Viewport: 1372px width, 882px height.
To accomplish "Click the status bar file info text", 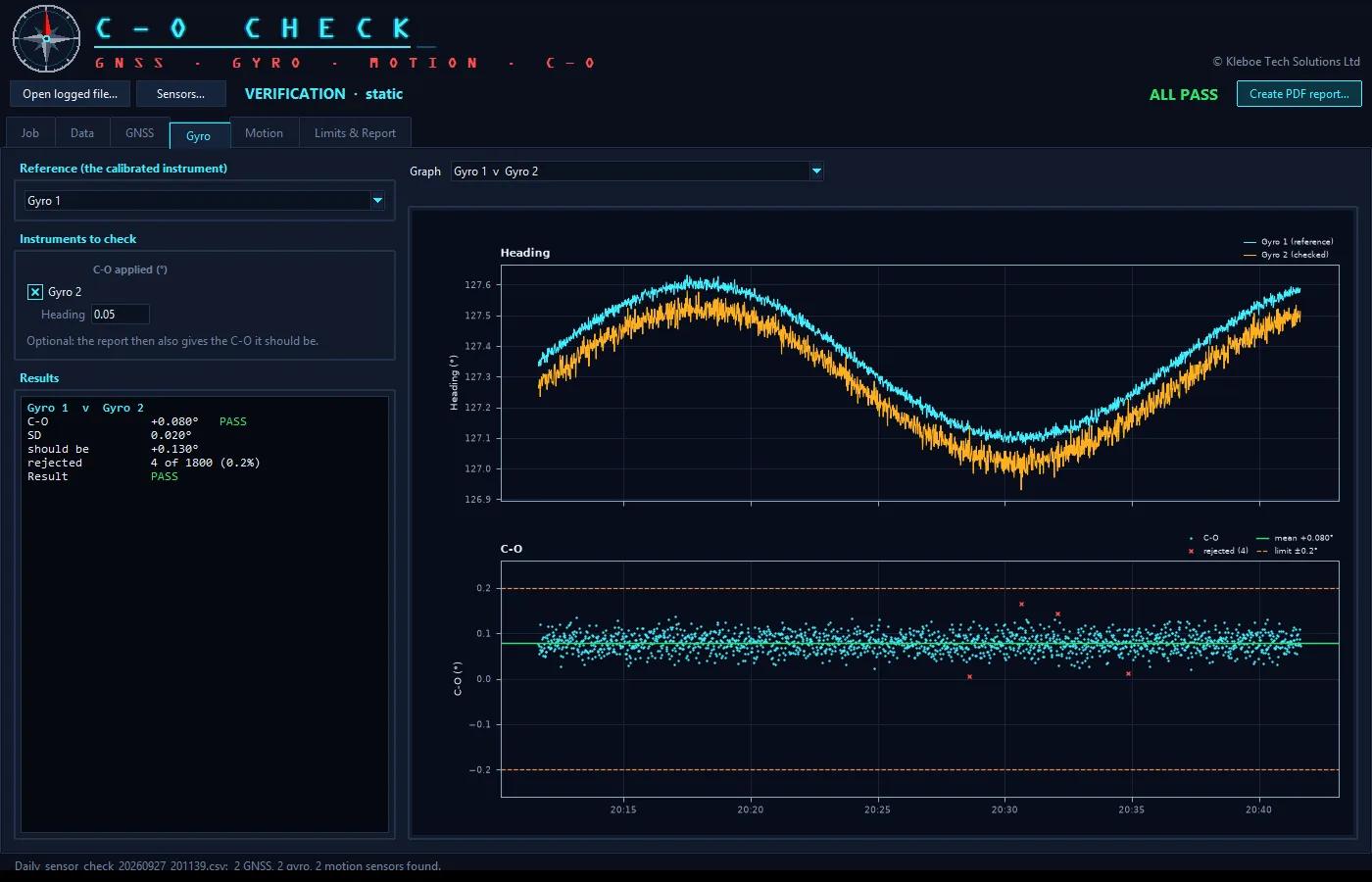I will click(x=227, y=866).
